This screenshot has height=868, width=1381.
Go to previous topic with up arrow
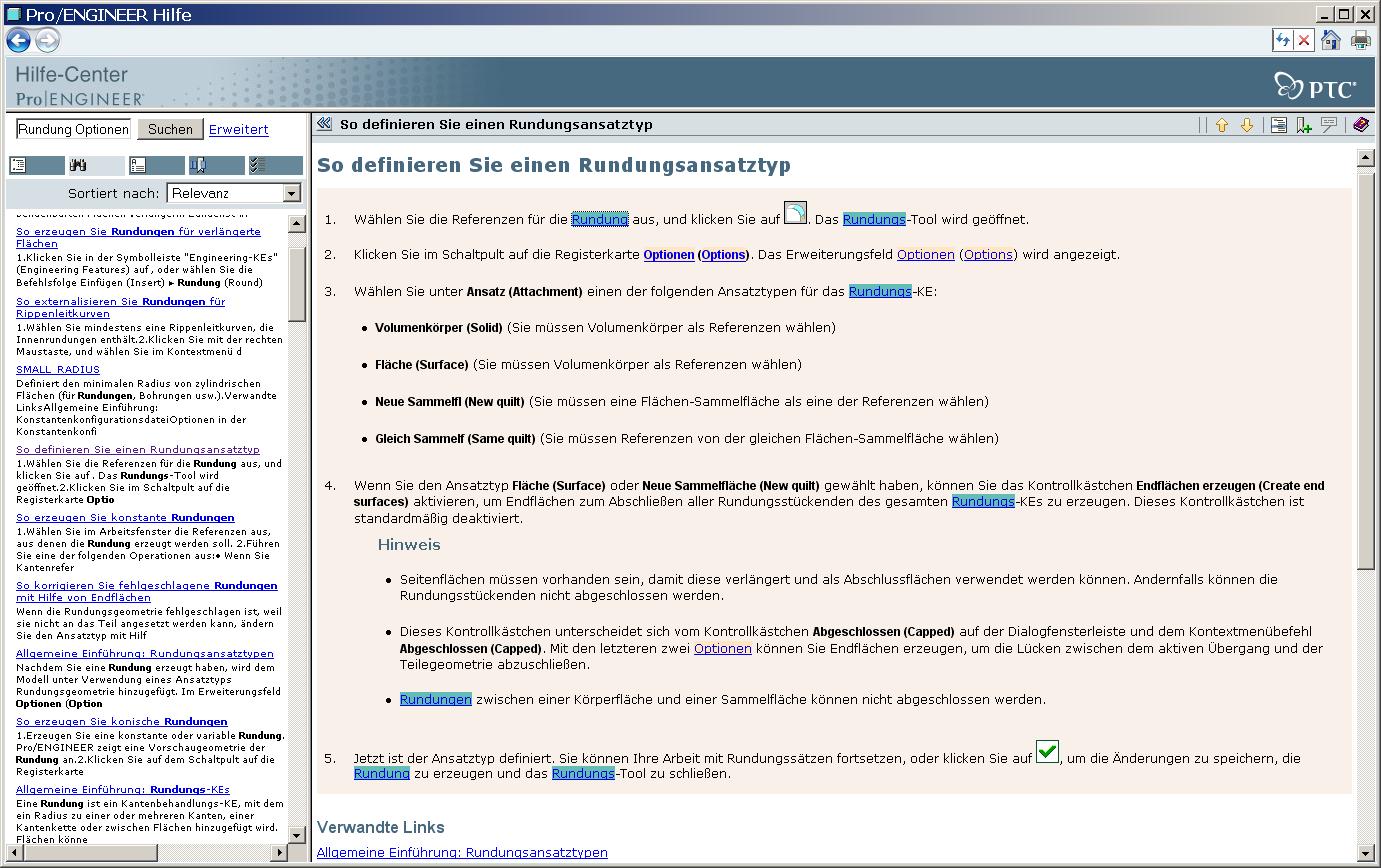click(1221, 125)
